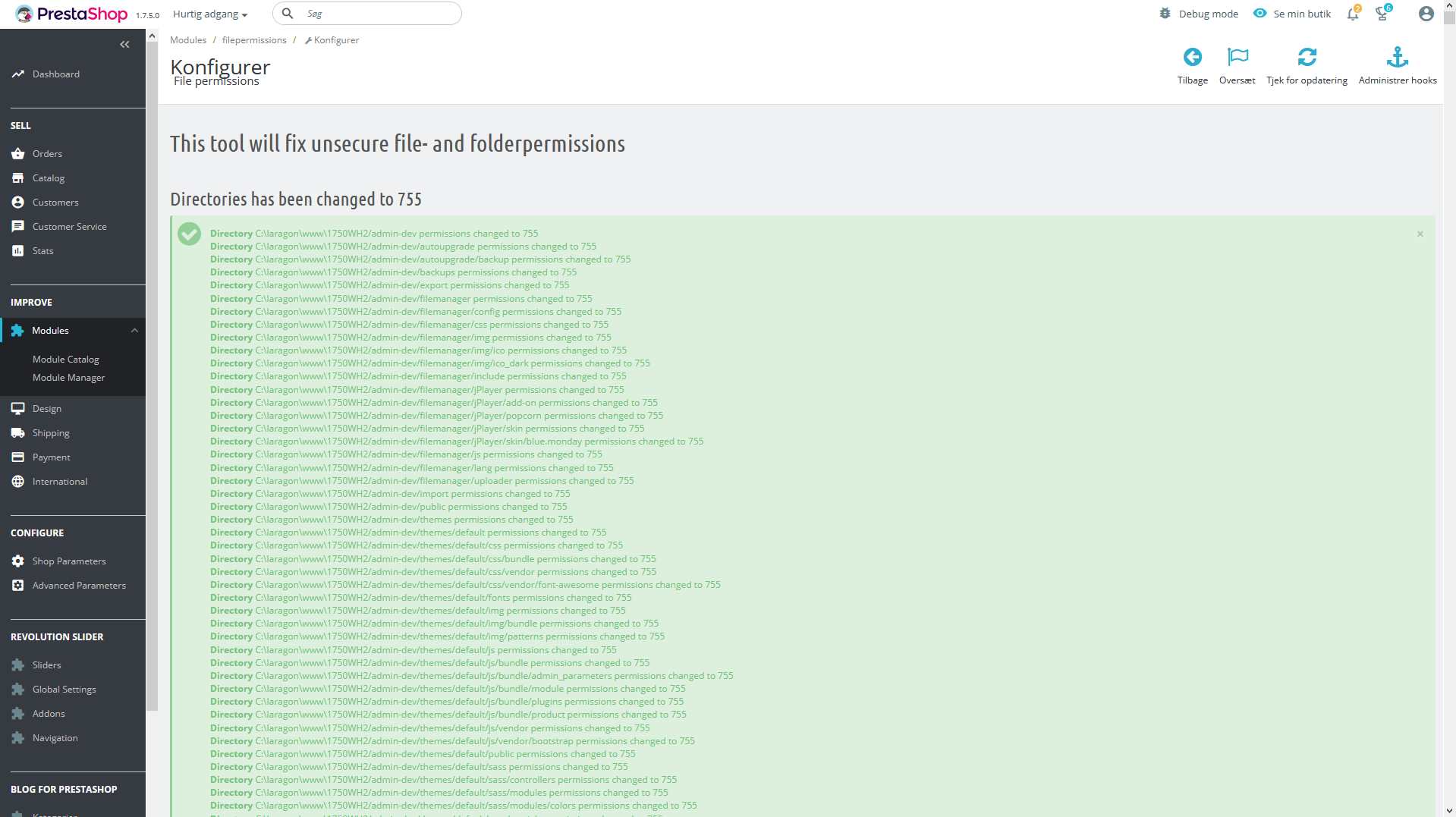Toggle Debug mode bug icon

(1165, 14)
